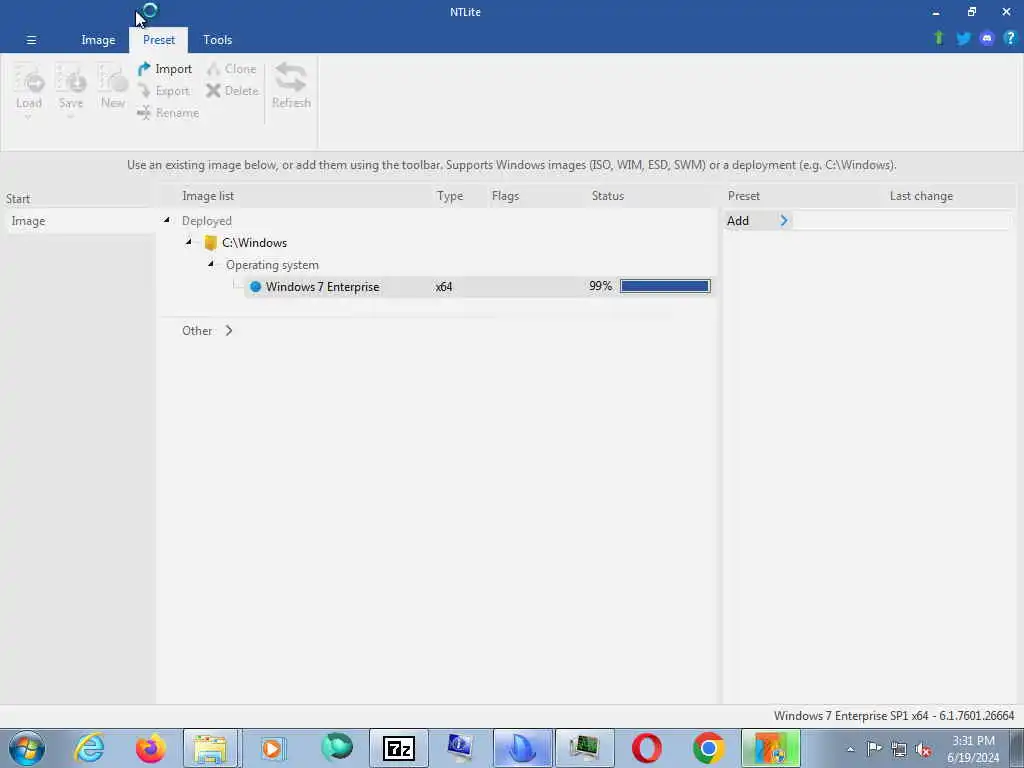Image resolution: width=1024 pixels, height=768 pixels.
Task: Click the Type column header
Action: pos(450,196)
